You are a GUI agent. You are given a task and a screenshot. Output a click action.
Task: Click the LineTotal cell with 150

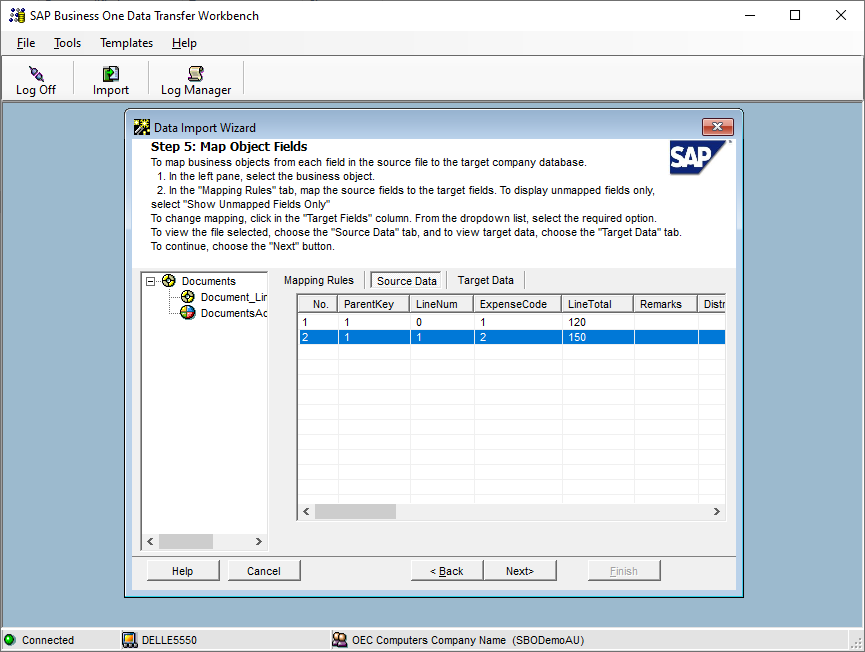coord(598,337)
